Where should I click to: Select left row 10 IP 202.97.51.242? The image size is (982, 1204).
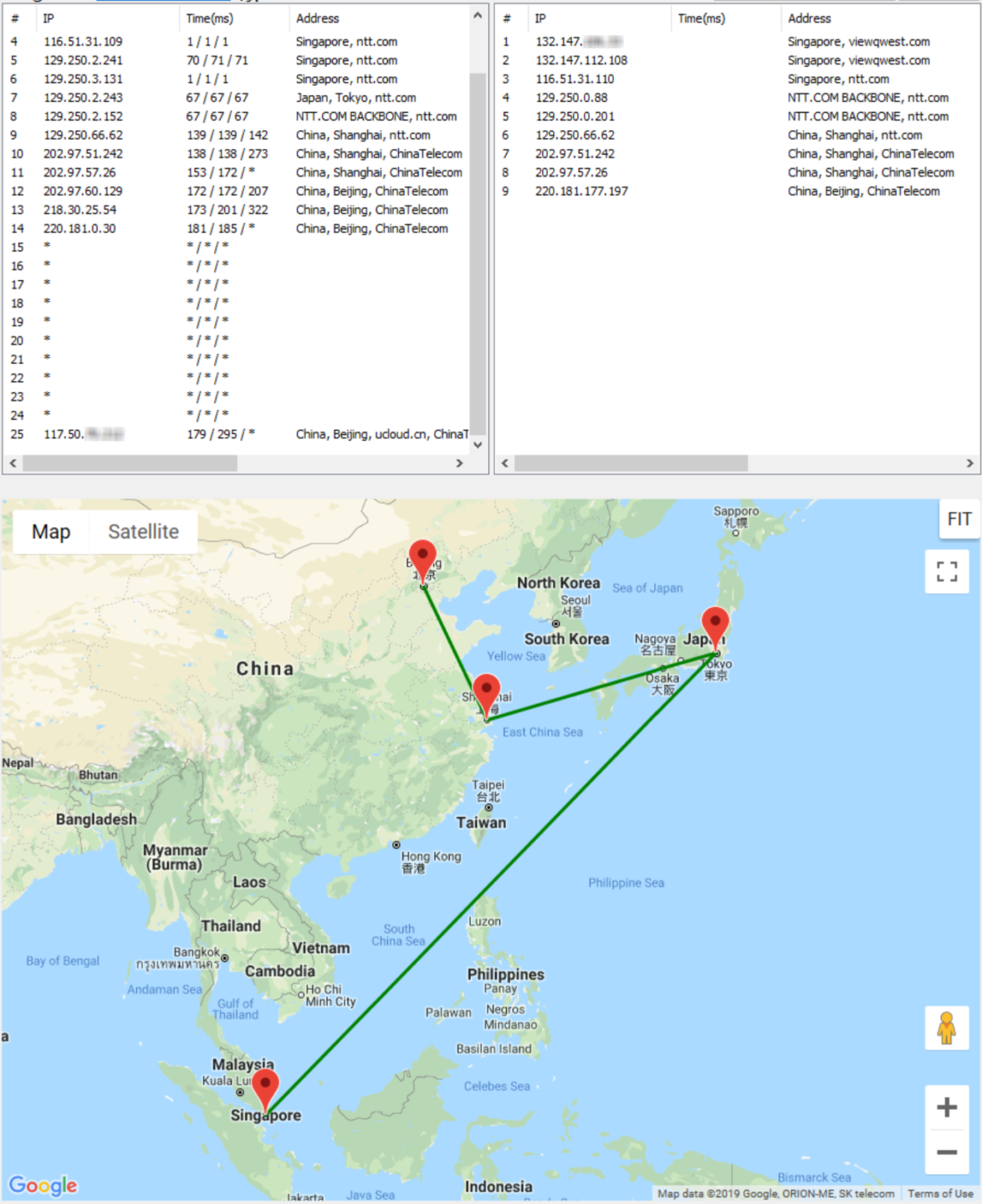tap(237, 154)
